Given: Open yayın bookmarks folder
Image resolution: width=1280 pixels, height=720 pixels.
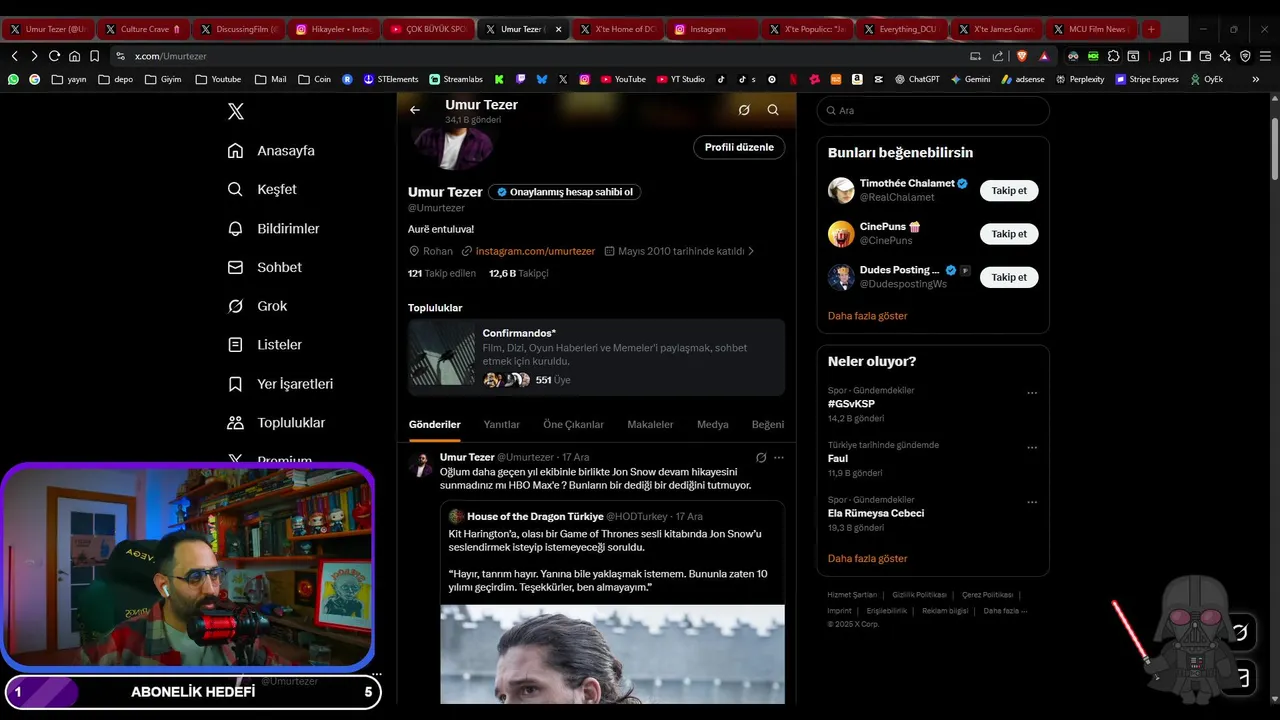Looking at the screenshot, I should coord(69,79).
